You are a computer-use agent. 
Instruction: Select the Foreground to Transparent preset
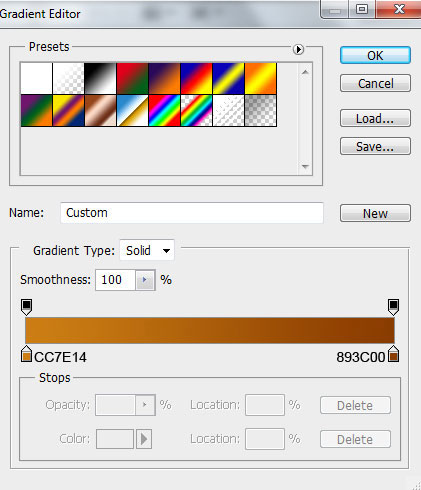(68, 78)
